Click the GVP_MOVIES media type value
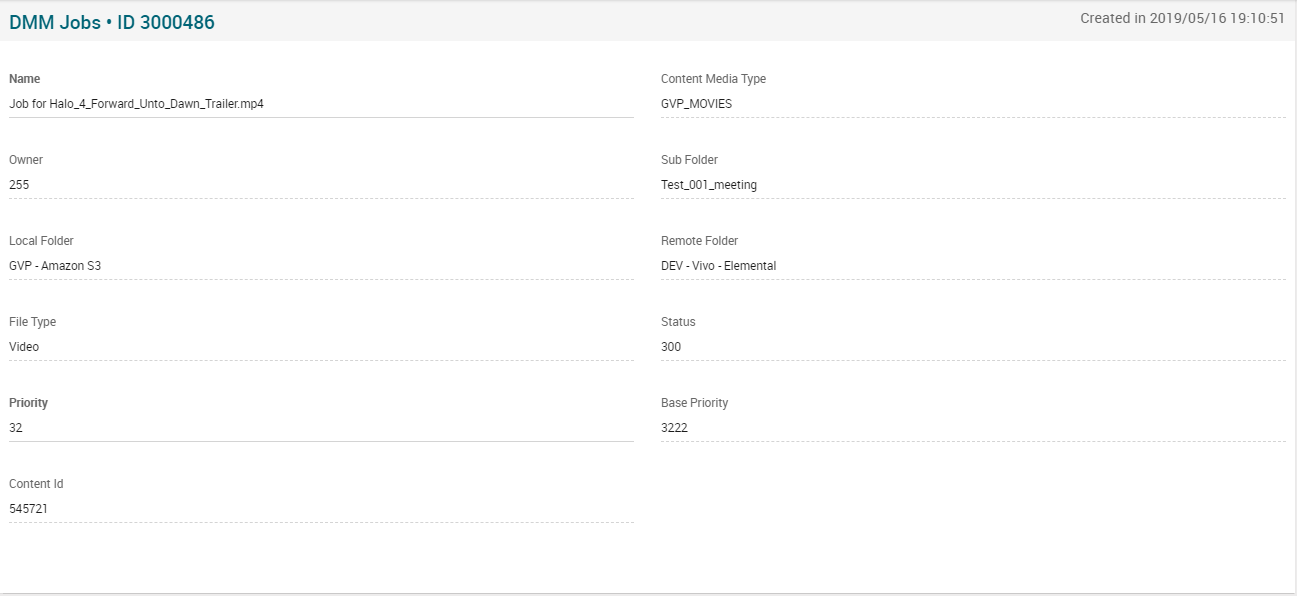The height and width of the screenshot is (596, 1297). [x=696, y=104]
